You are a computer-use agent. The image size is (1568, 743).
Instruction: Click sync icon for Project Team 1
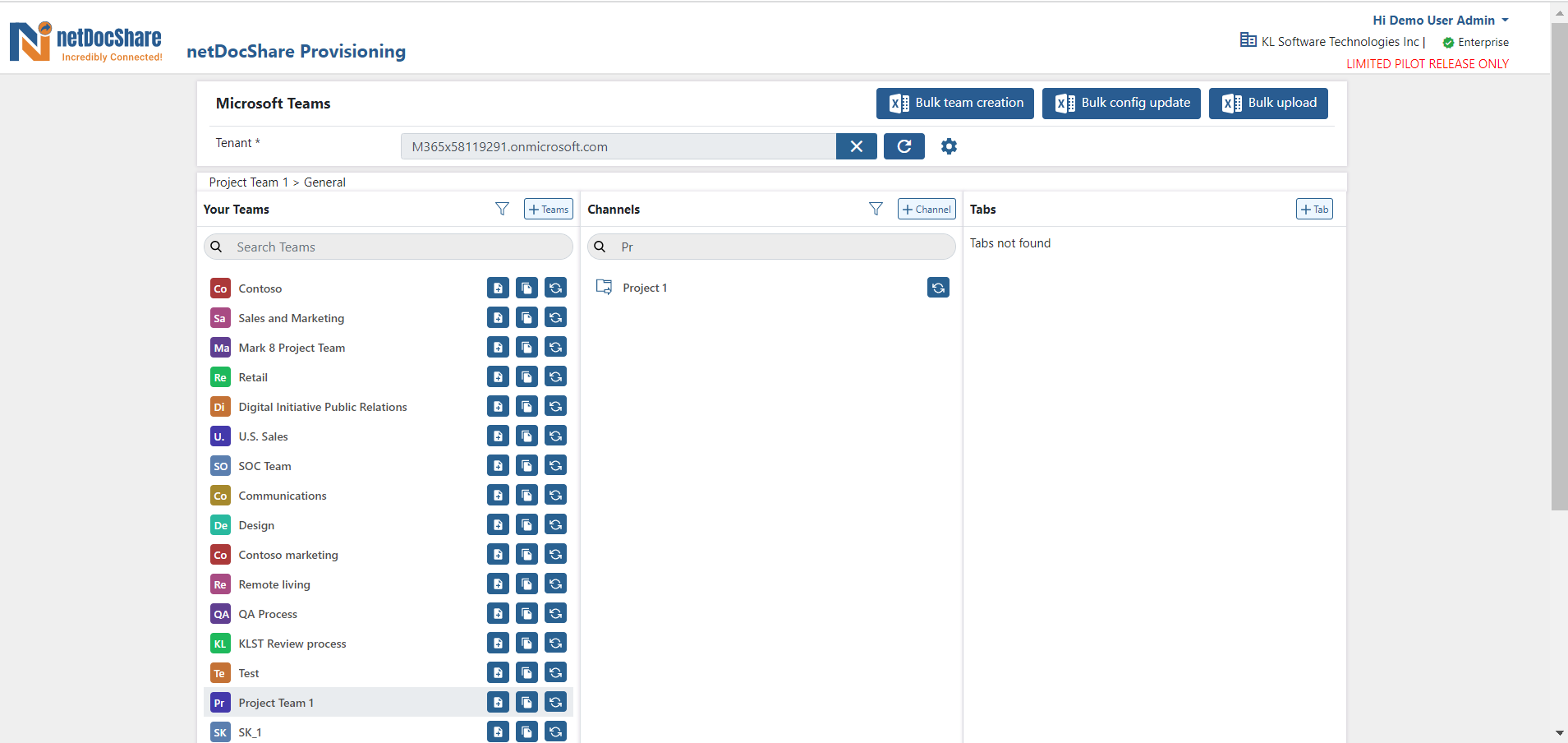(x=555, y=702)
